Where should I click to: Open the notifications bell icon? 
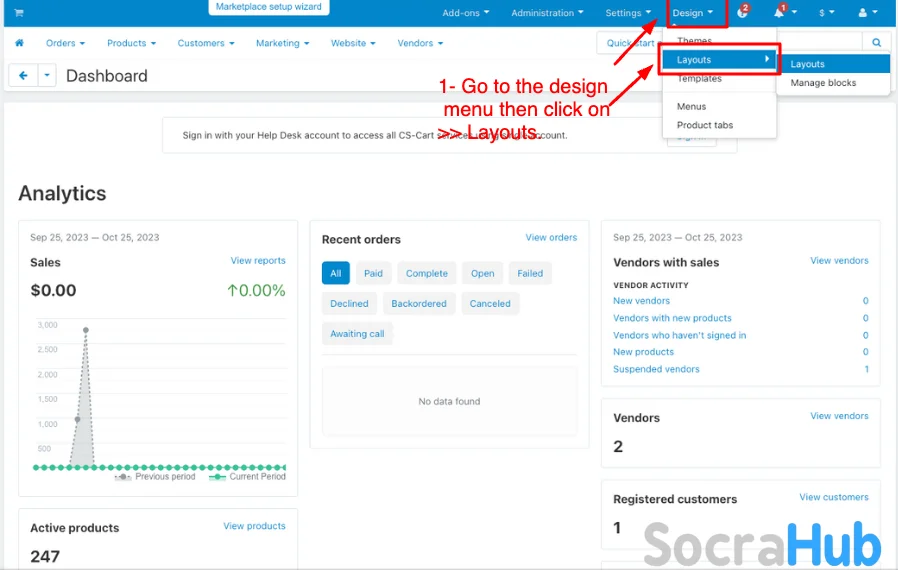pyautogui.click(x=780, y=13)
